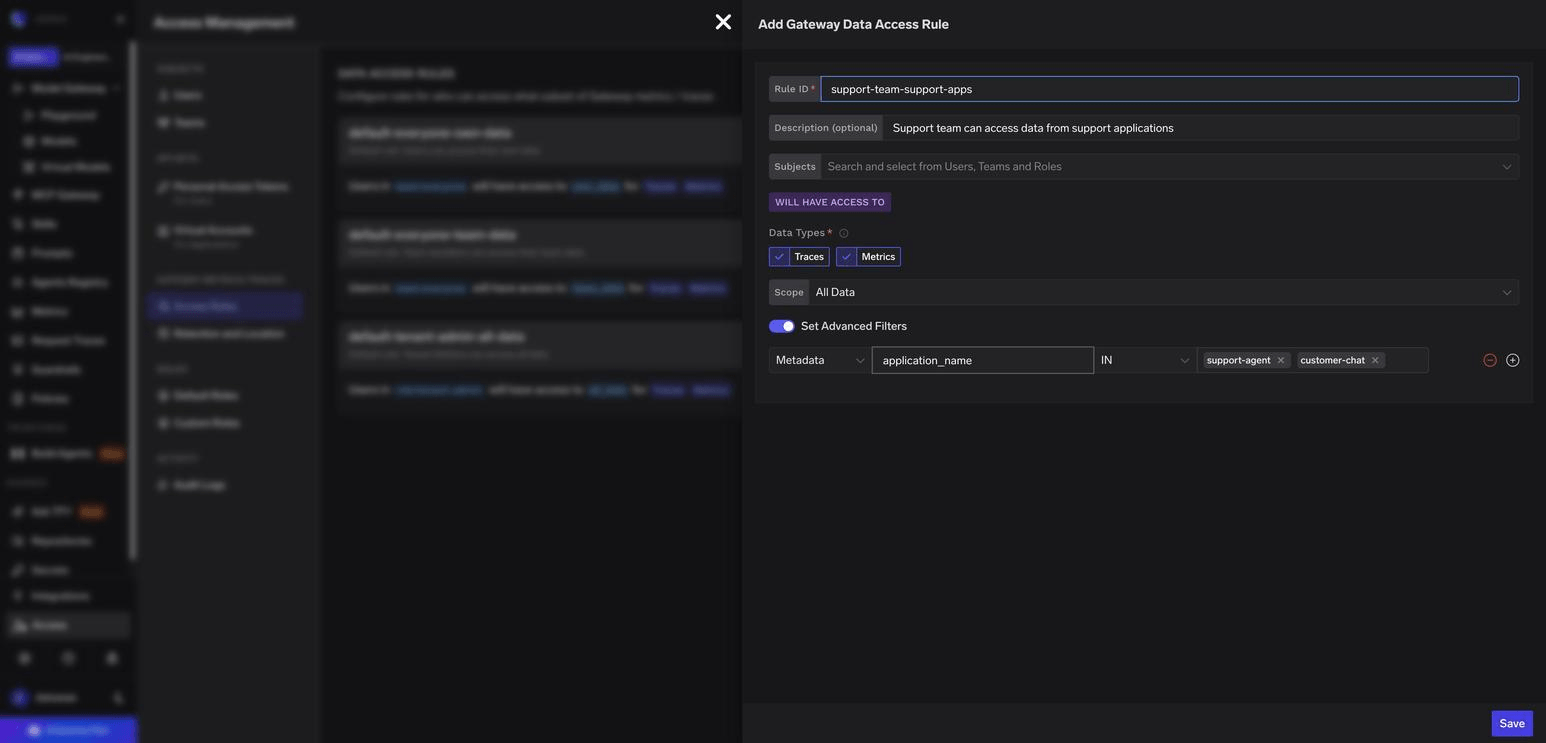Click the Data Types info icon

point(843,233)
